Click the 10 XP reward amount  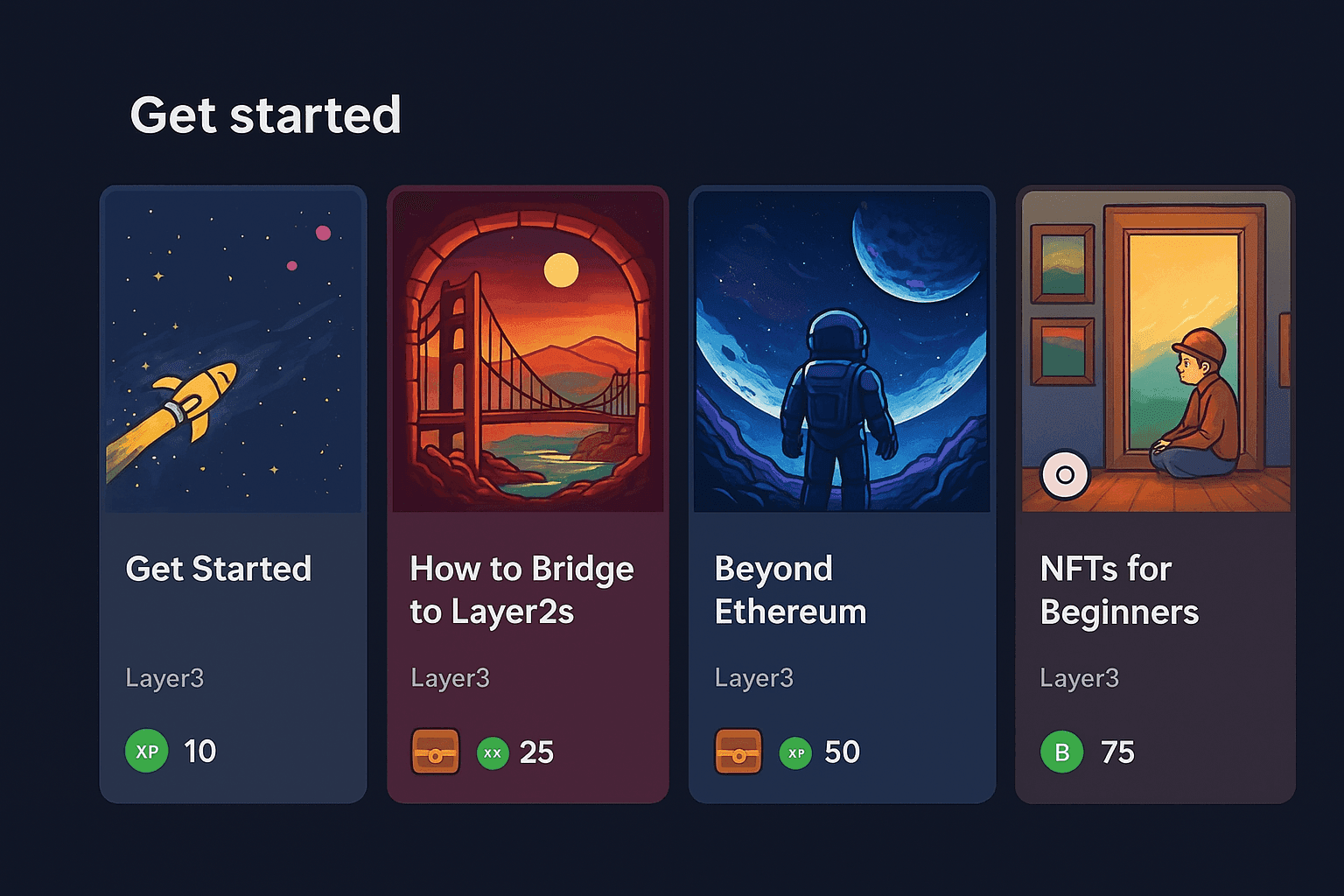click(199, 752)
